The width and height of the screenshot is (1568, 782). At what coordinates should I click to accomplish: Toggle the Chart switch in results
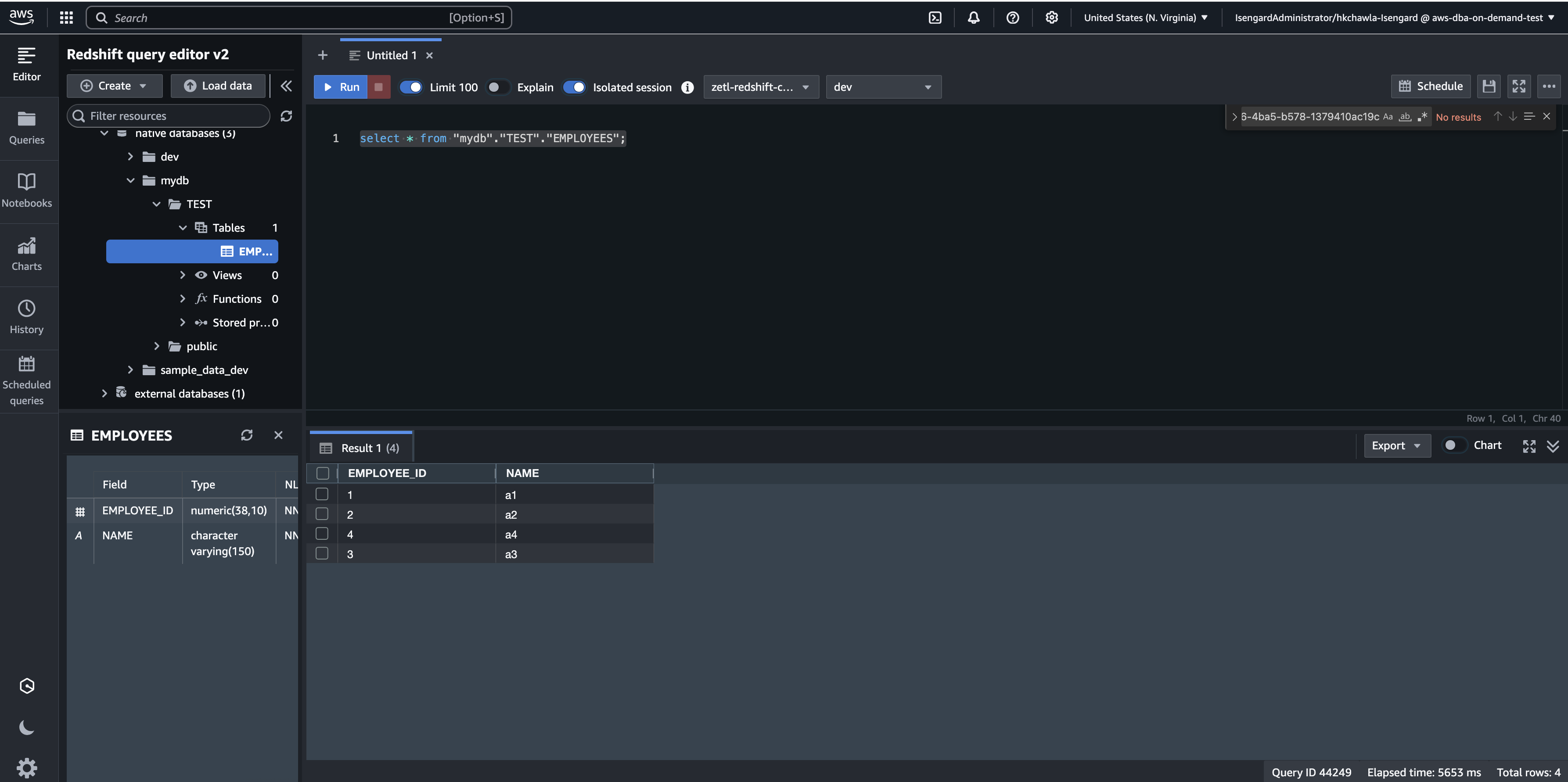tap(1455, 445)
